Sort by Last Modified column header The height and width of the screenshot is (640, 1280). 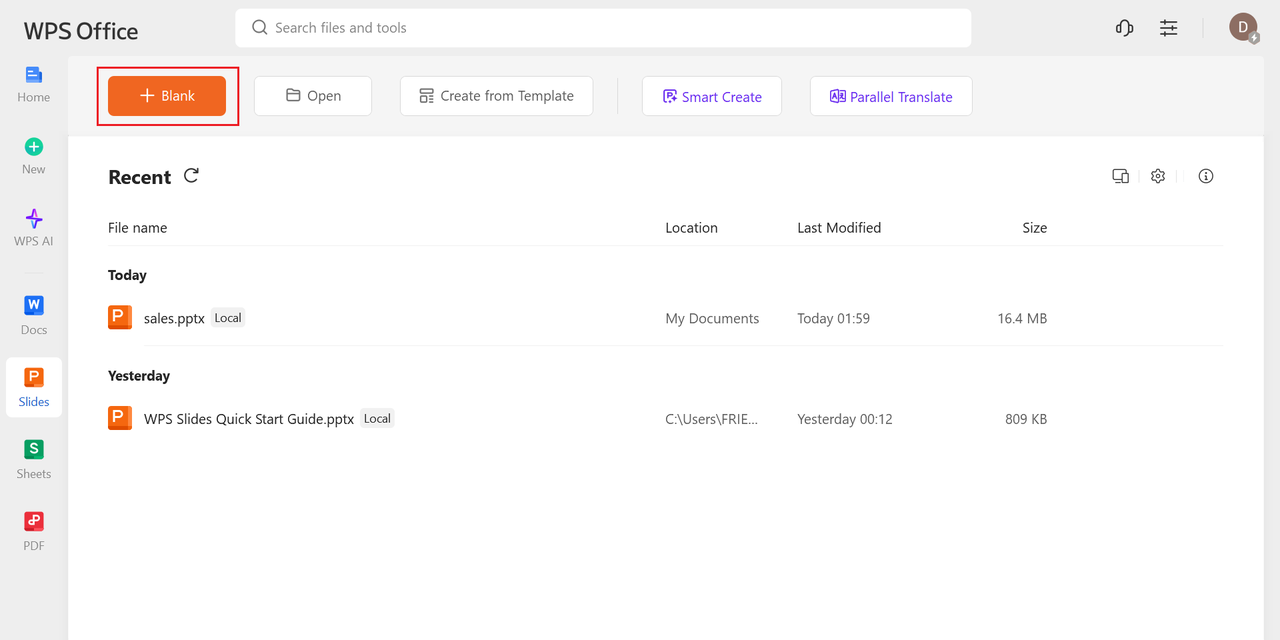(x=839, y=228)
